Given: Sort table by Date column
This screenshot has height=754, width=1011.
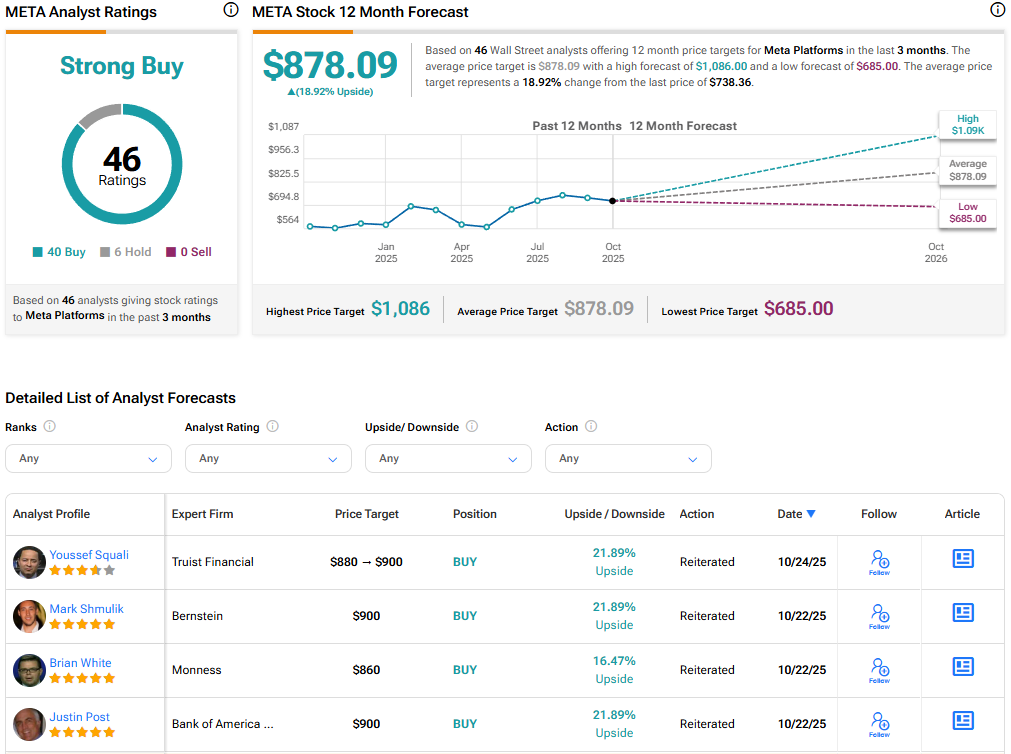Looking at the screenshot, I should click(796, 514).
